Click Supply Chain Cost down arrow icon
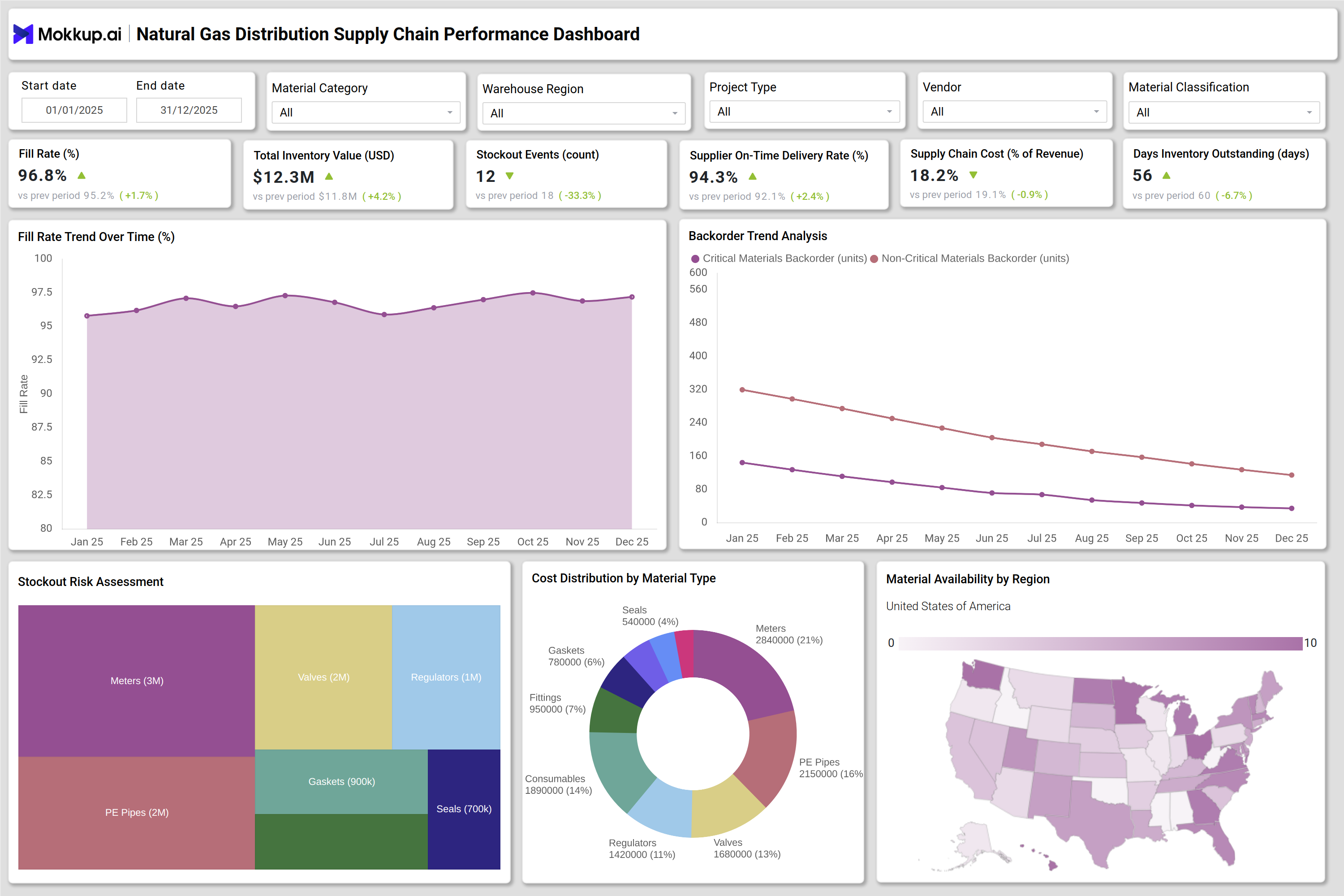 coord(973,175)
